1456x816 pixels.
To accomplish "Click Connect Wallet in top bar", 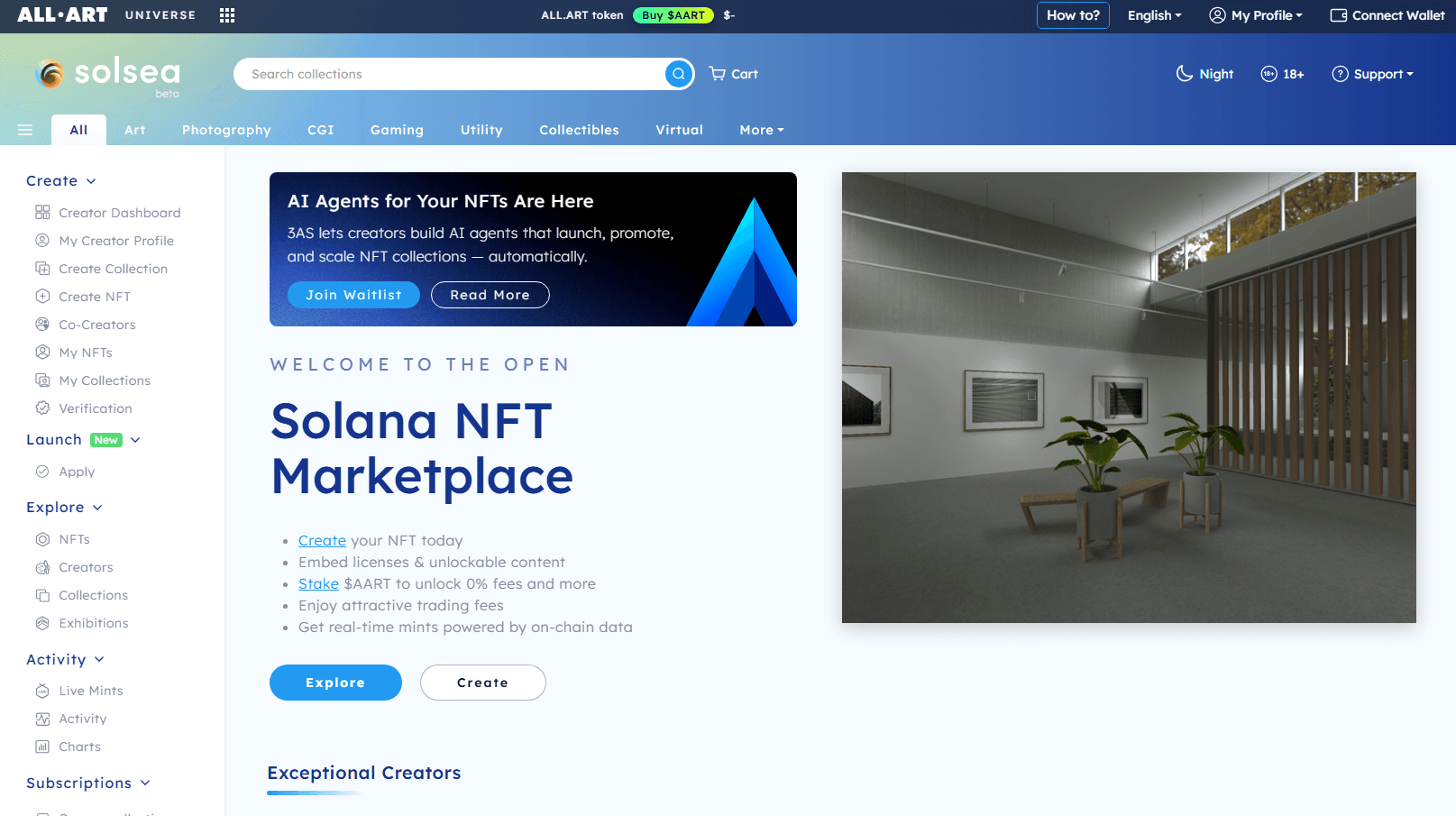I will pyautogui.click(x=1387, y=15).
